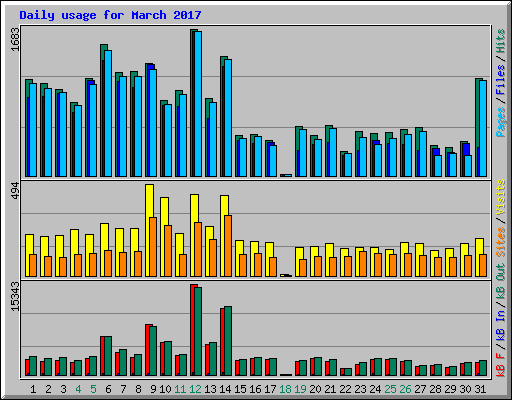Click the green kB bar for day 14

pyautogui.click(x=228, y=341)
